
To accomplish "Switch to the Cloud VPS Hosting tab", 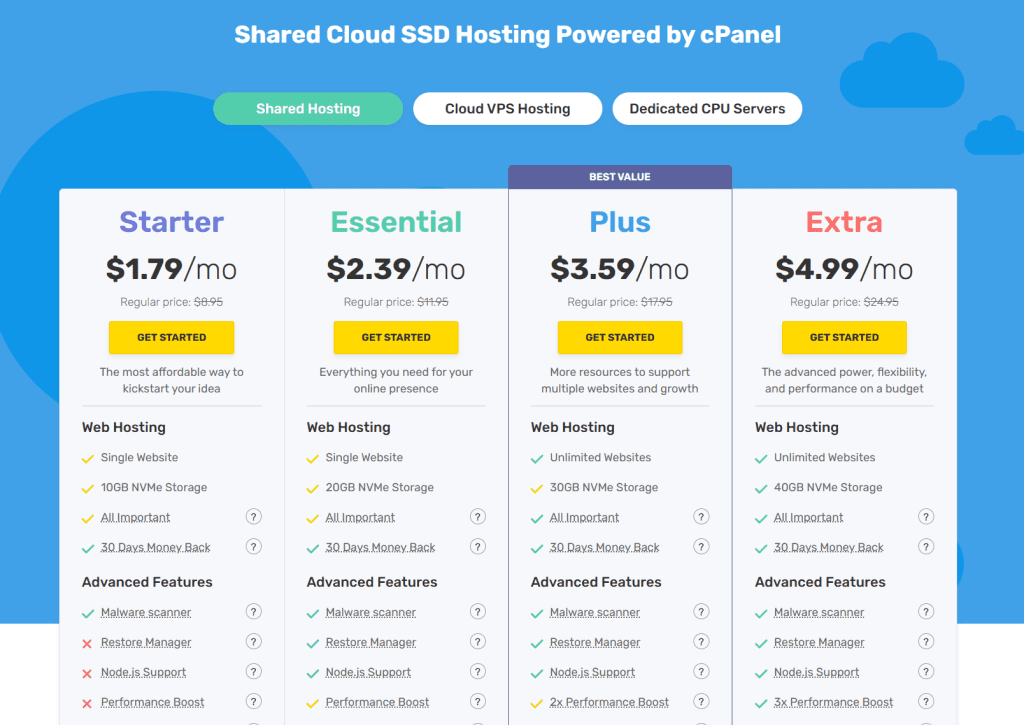I will point(507,108).
